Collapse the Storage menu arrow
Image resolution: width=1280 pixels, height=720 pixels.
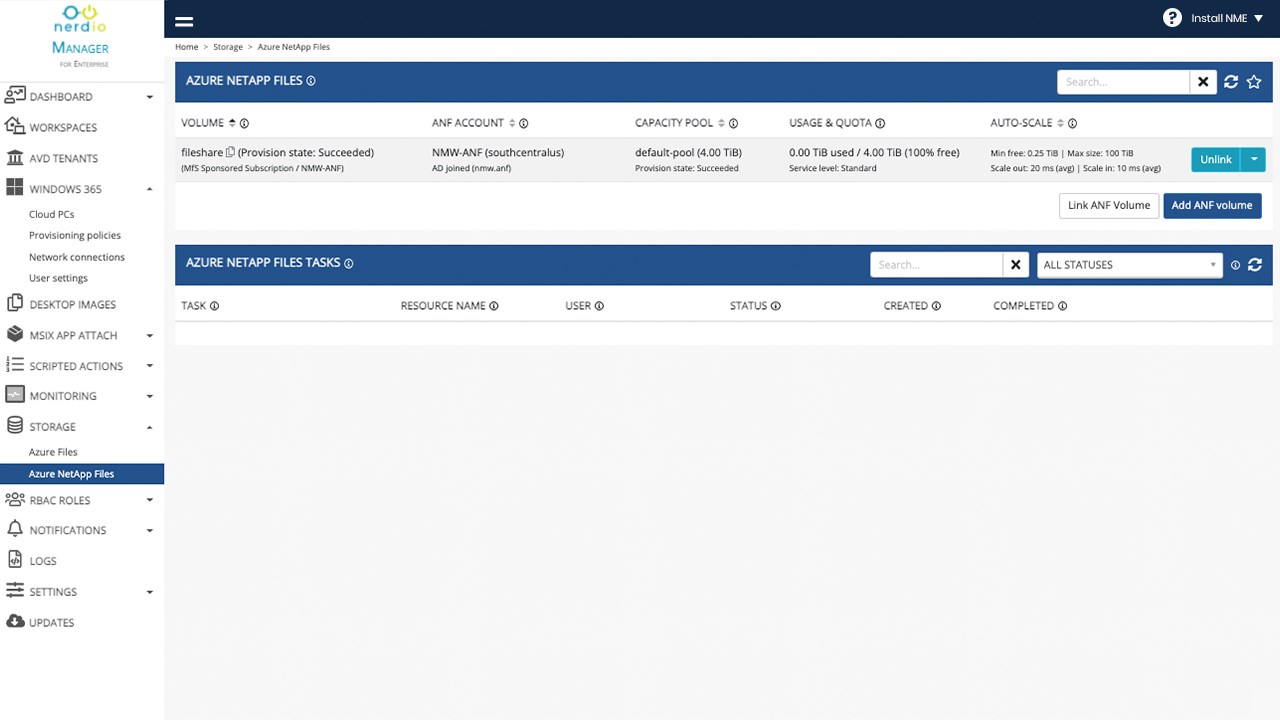tap(150, 427)
